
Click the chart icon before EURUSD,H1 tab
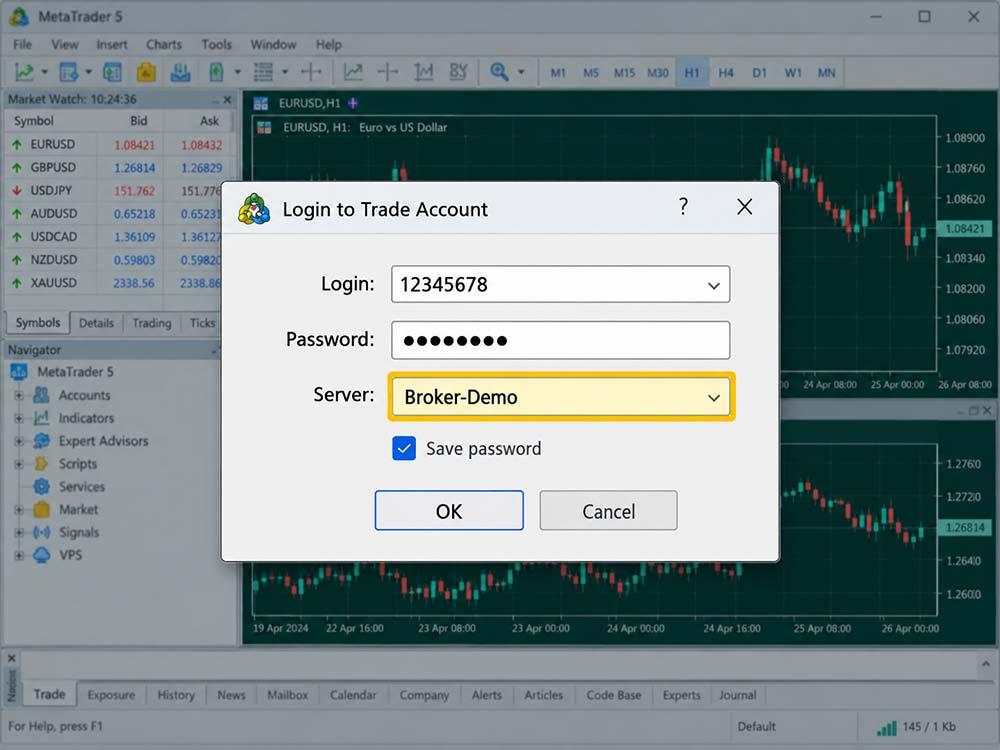(261, 103)
